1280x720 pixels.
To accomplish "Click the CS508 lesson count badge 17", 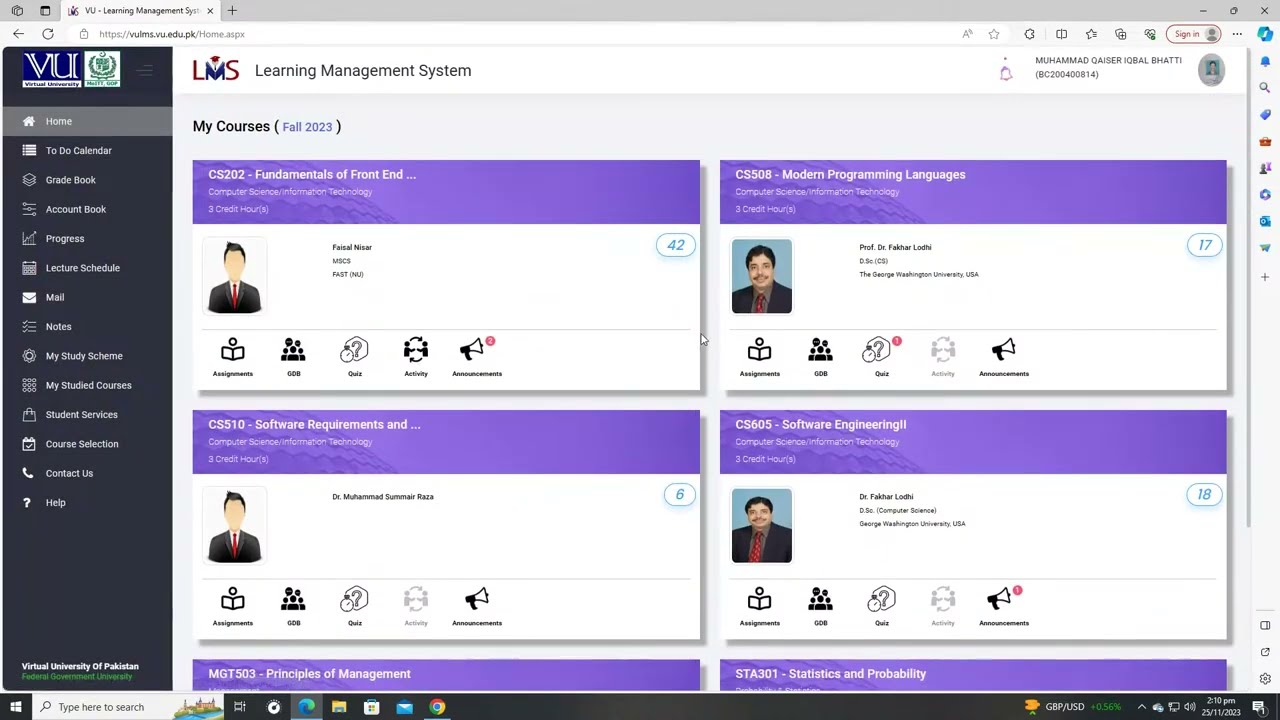I will point(1204,245).
